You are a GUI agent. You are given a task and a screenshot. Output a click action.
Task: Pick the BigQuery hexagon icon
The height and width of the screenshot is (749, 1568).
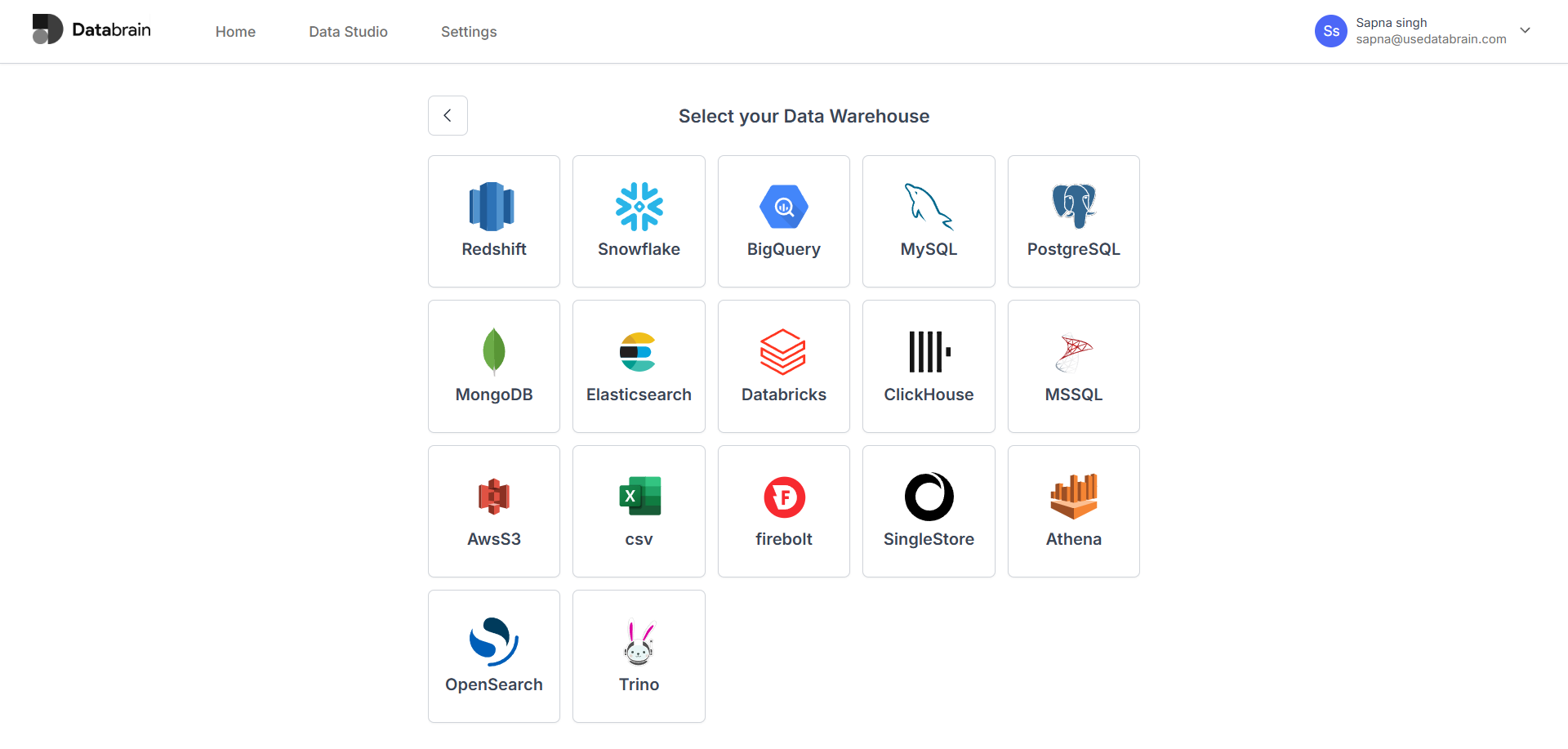[x=783, y=207]
